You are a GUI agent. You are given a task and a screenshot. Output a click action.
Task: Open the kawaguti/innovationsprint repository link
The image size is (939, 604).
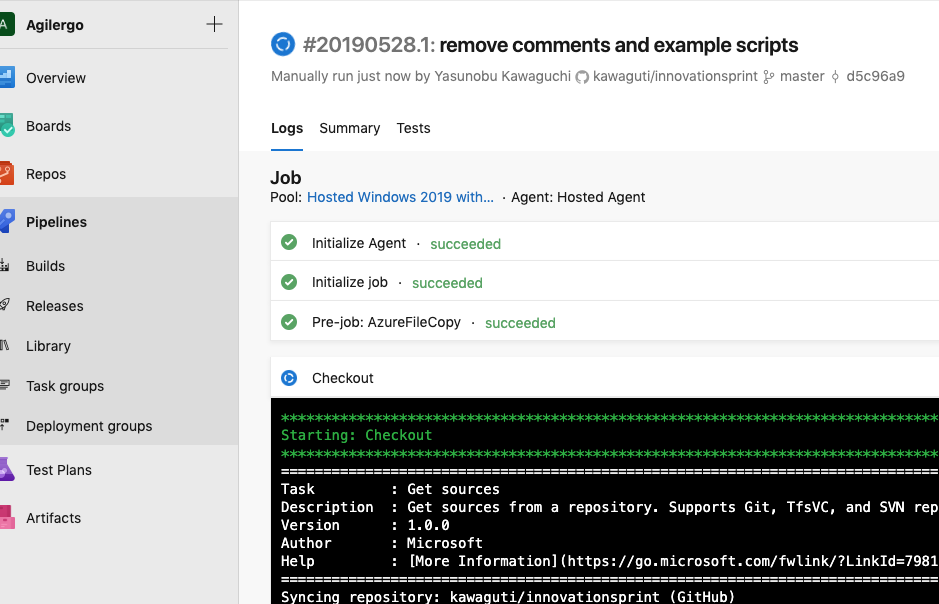point(675,76)
